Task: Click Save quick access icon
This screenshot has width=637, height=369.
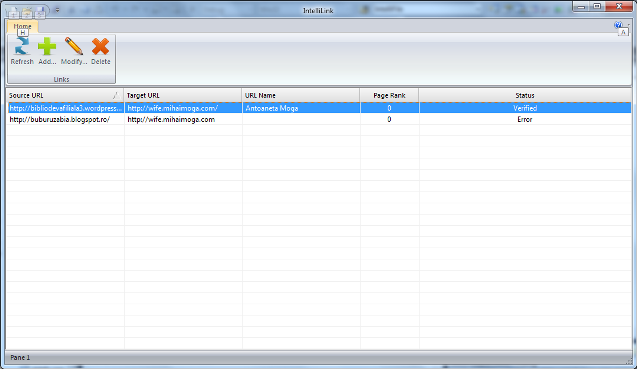Action: click(40, 13)
